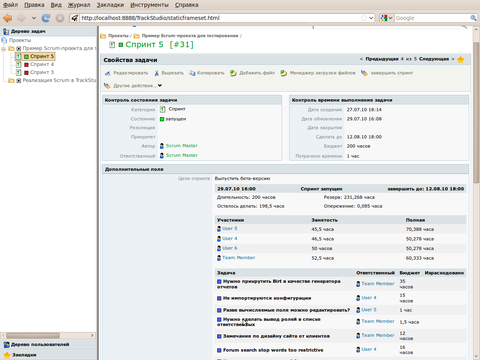
Task: Click the Проекты root icon in the tree
Action: pos(4,40)
